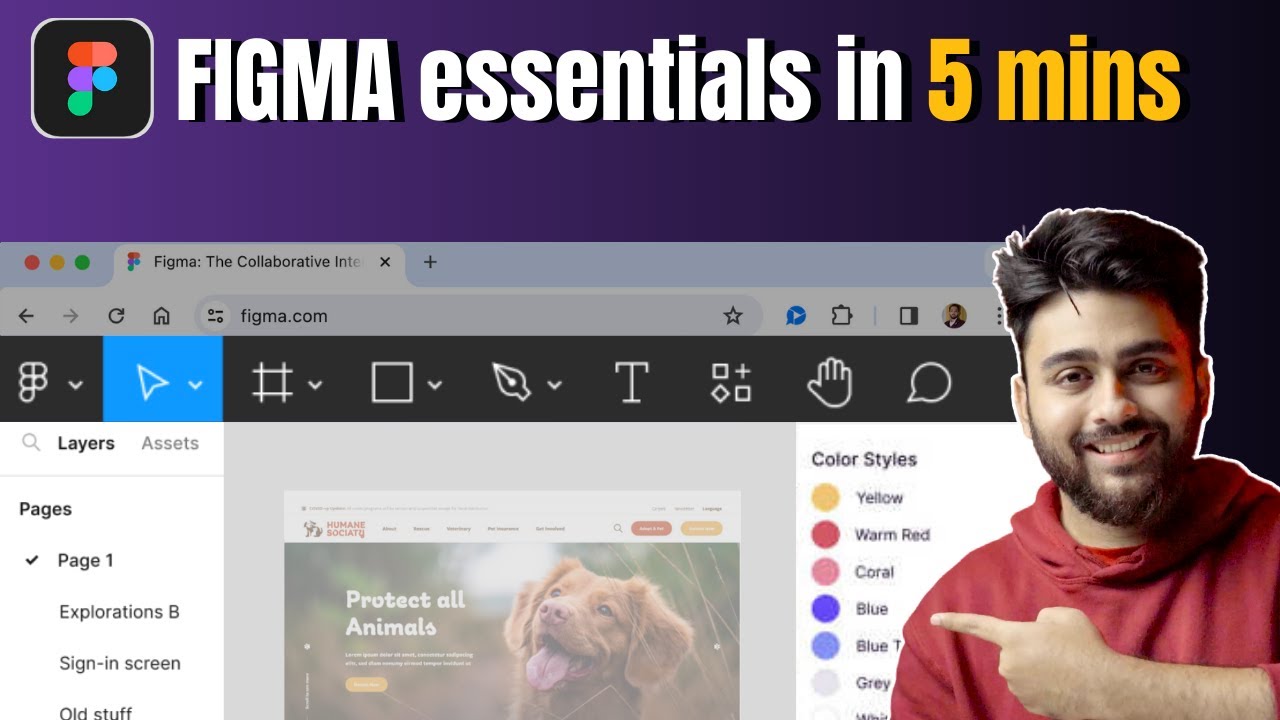The image size is (1280, 720).
Task: Close the Figma browser tab
Action: (x=385, y=262)
